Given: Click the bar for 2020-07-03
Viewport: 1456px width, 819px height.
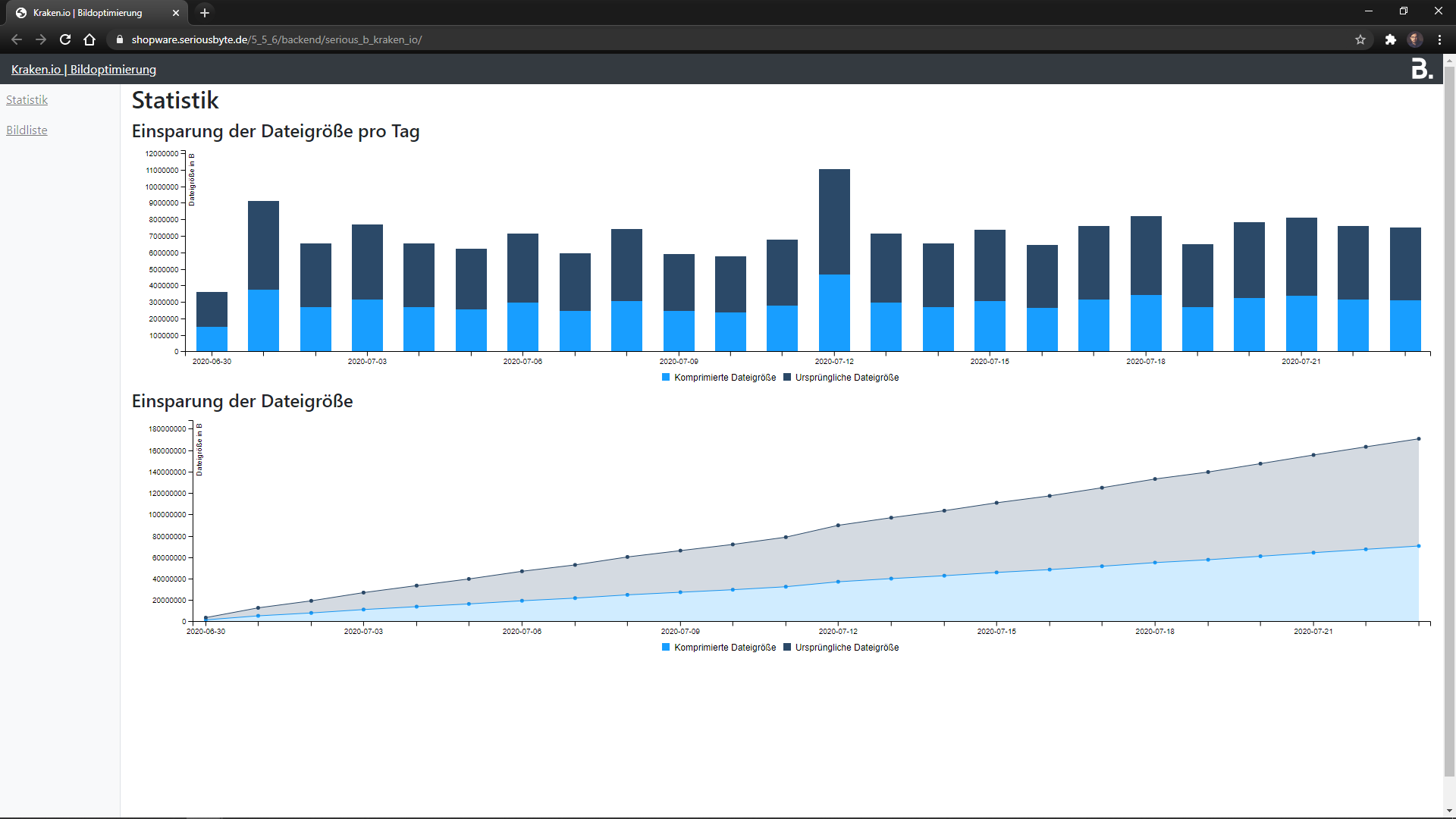Looking at the screenshot, I should [x=367, y=288].
